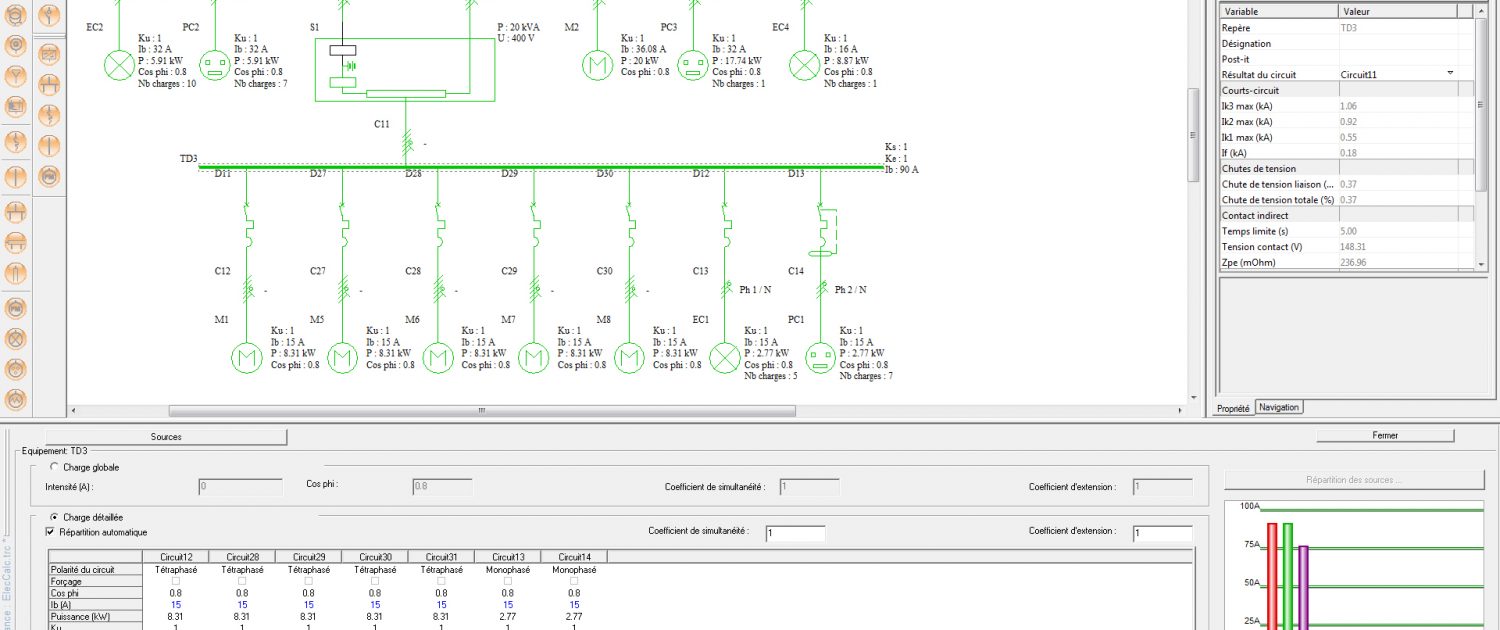Image resolution: width=1500 pixels, height=630 pixels.
Task: Select differential breaker D13 symbol
Action: (x=823, y=230)
